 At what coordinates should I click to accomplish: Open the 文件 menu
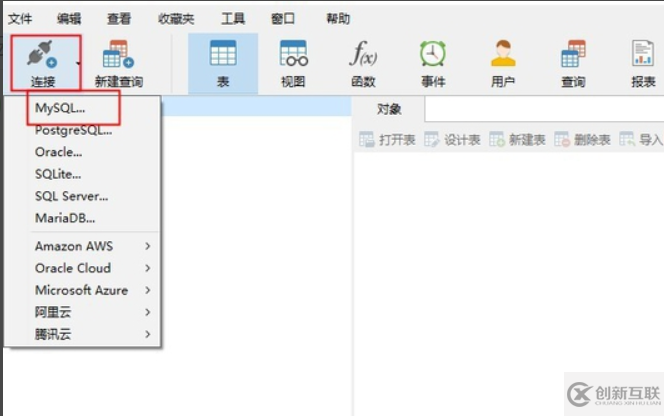20,19
